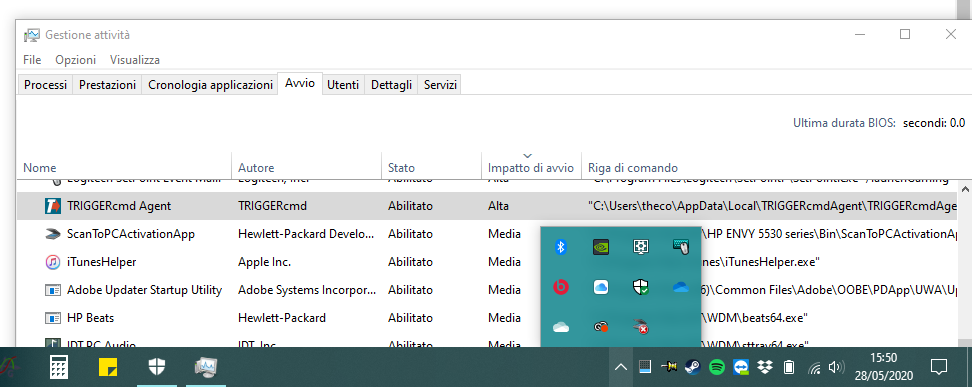The height and width of the screenshot is (387, 972).
Task: Click the Adobe Updater Startup Utility icon
Action: pos(53,290)
